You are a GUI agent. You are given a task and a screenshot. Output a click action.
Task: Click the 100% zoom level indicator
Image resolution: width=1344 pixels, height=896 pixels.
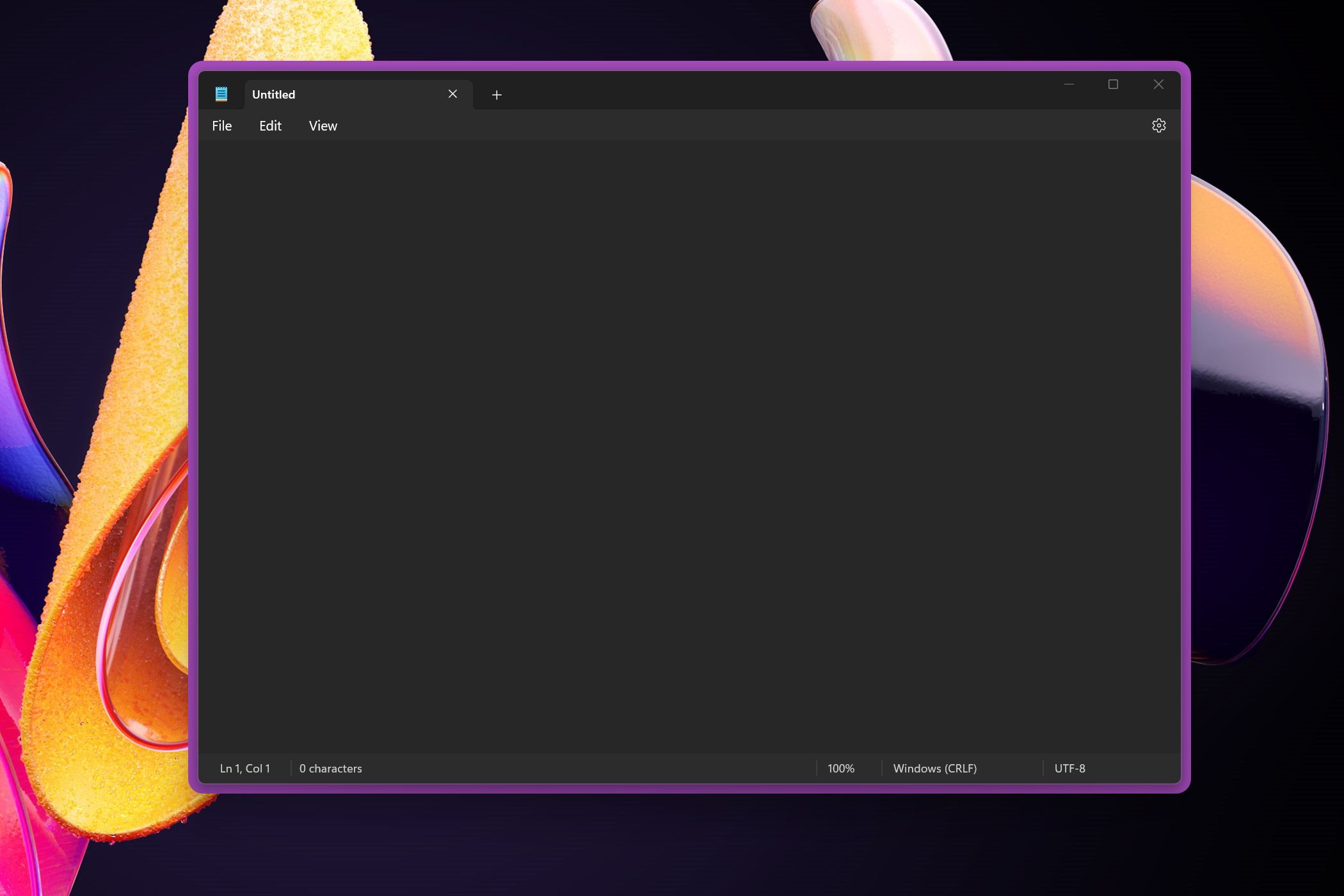(x=841, y=768)
